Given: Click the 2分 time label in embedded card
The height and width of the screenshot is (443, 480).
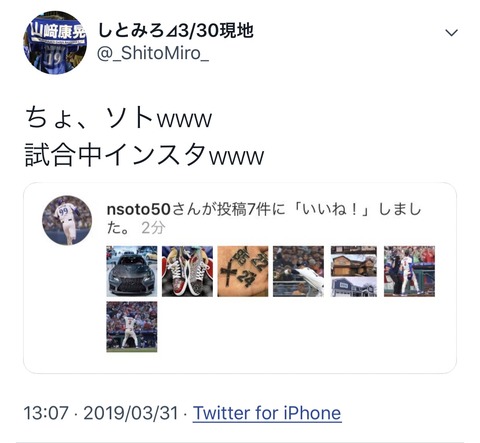Looking at the screenshot, I should (153, 228).
